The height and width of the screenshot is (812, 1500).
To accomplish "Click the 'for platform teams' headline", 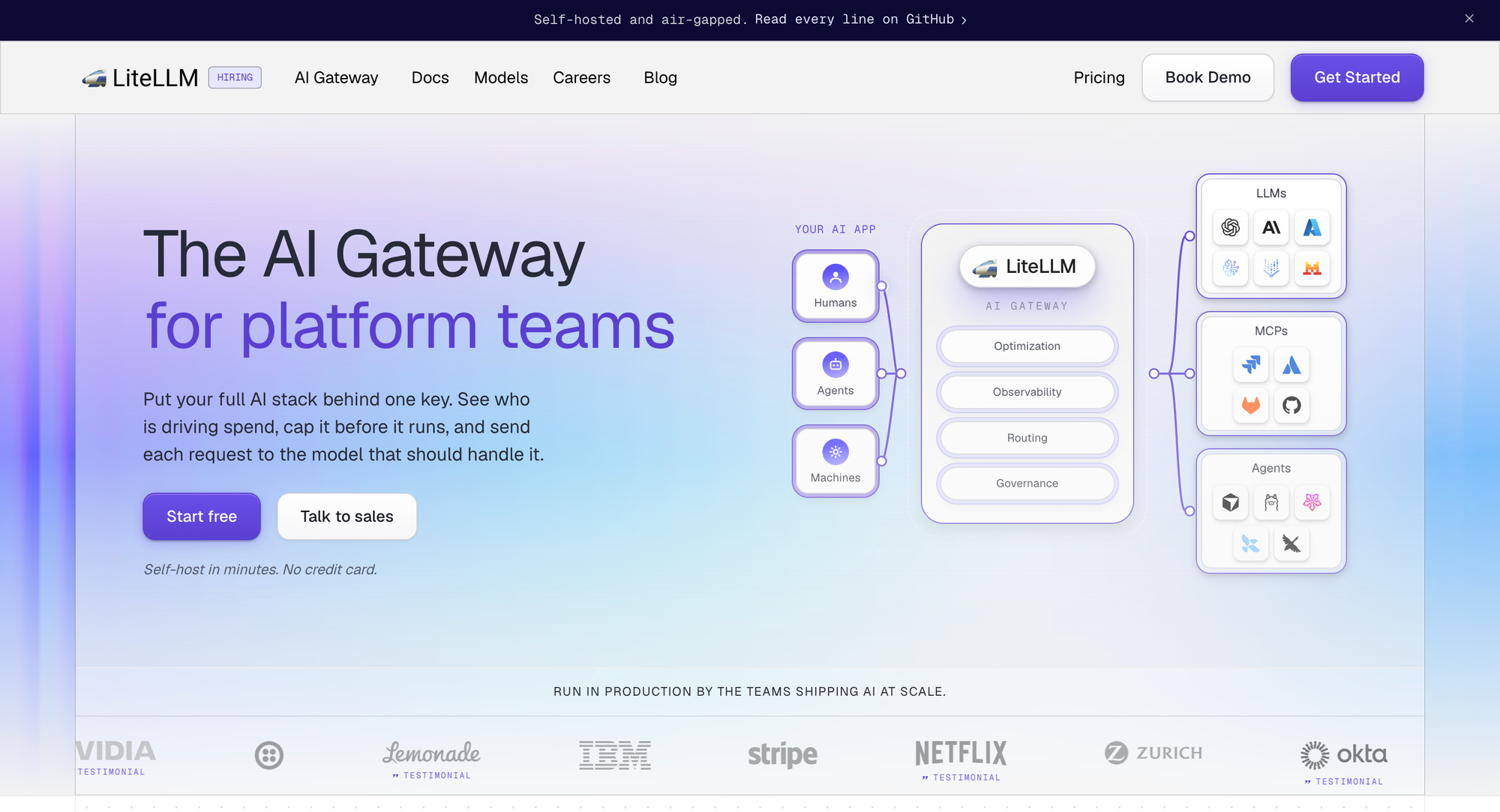I will pos(410,326).
